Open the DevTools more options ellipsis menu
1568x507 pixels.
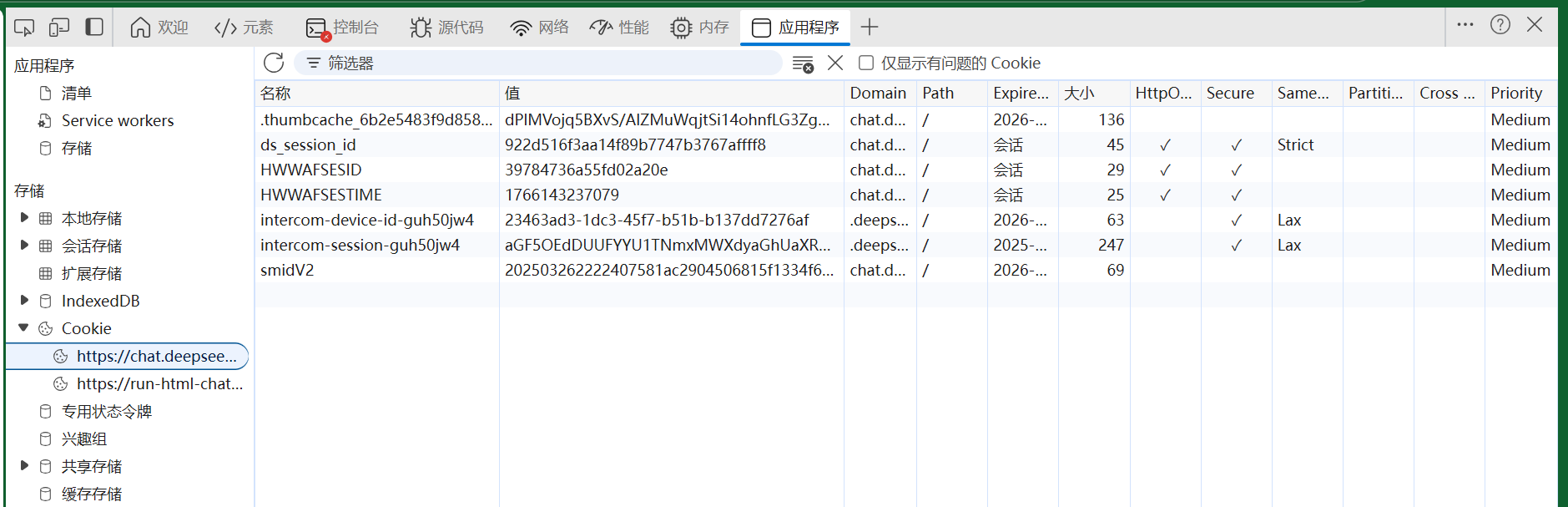tap(1465, 24)
